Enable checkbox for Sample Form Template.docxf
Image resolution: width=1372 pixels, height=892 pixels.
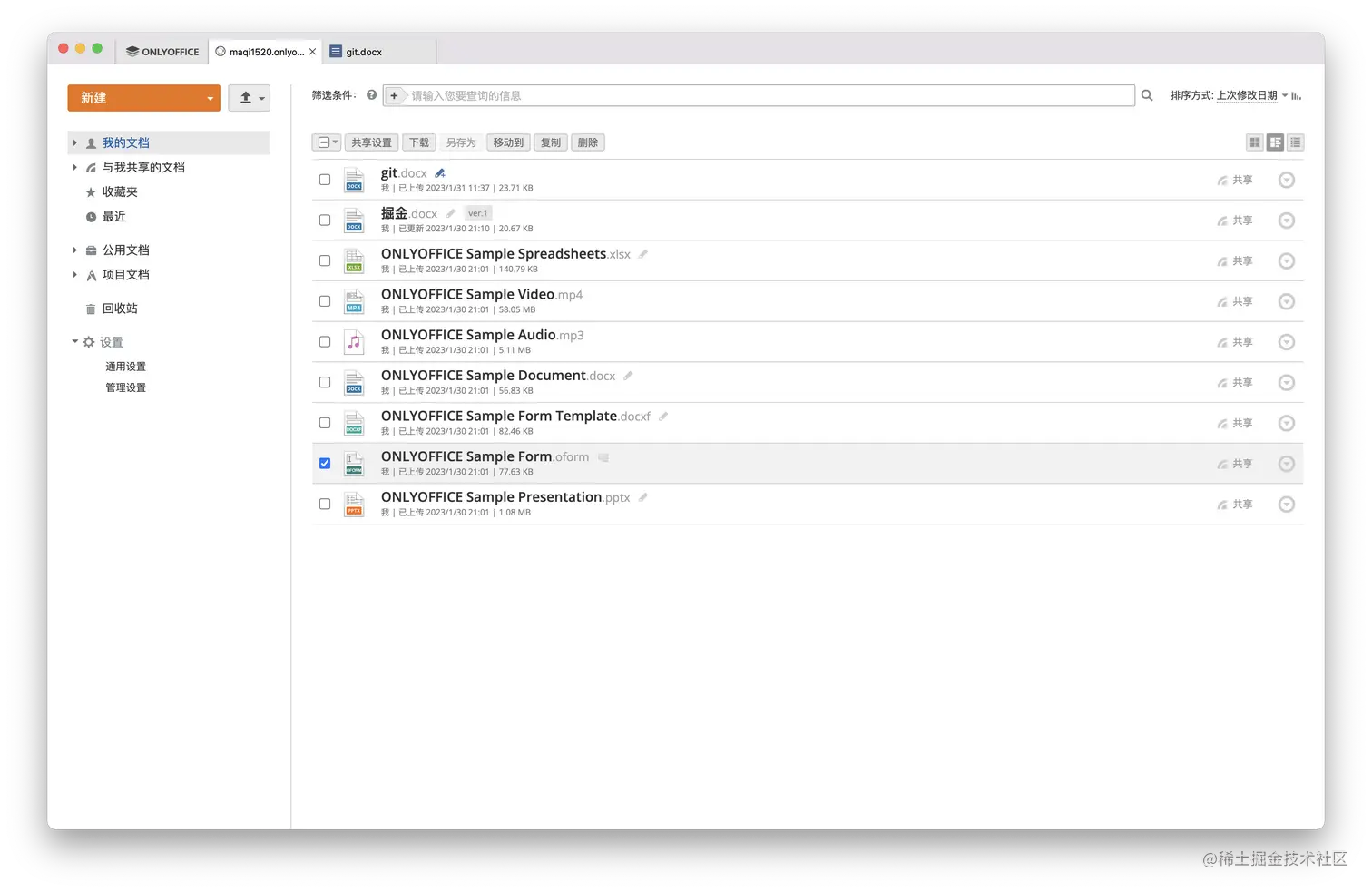point(325,423)
